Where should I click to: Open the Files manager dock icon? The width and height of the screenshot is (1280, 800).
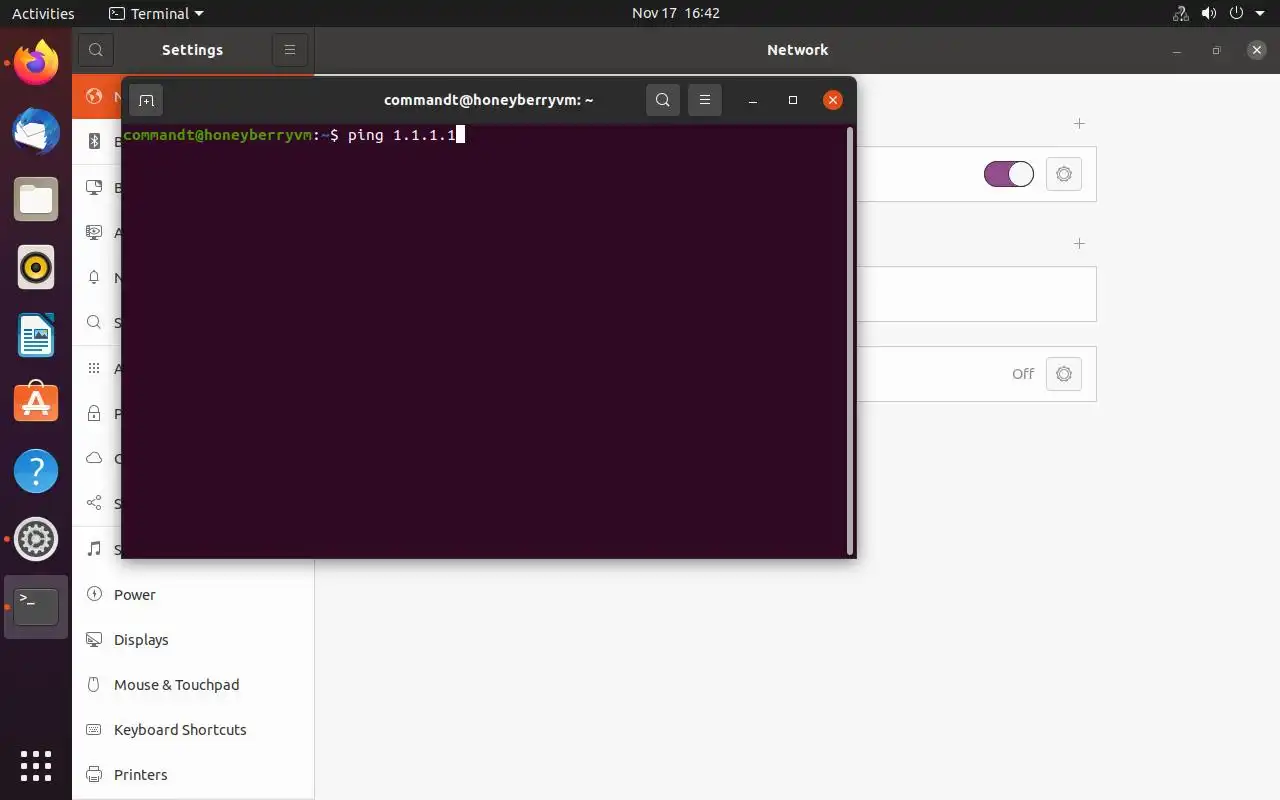click(36, 199)
